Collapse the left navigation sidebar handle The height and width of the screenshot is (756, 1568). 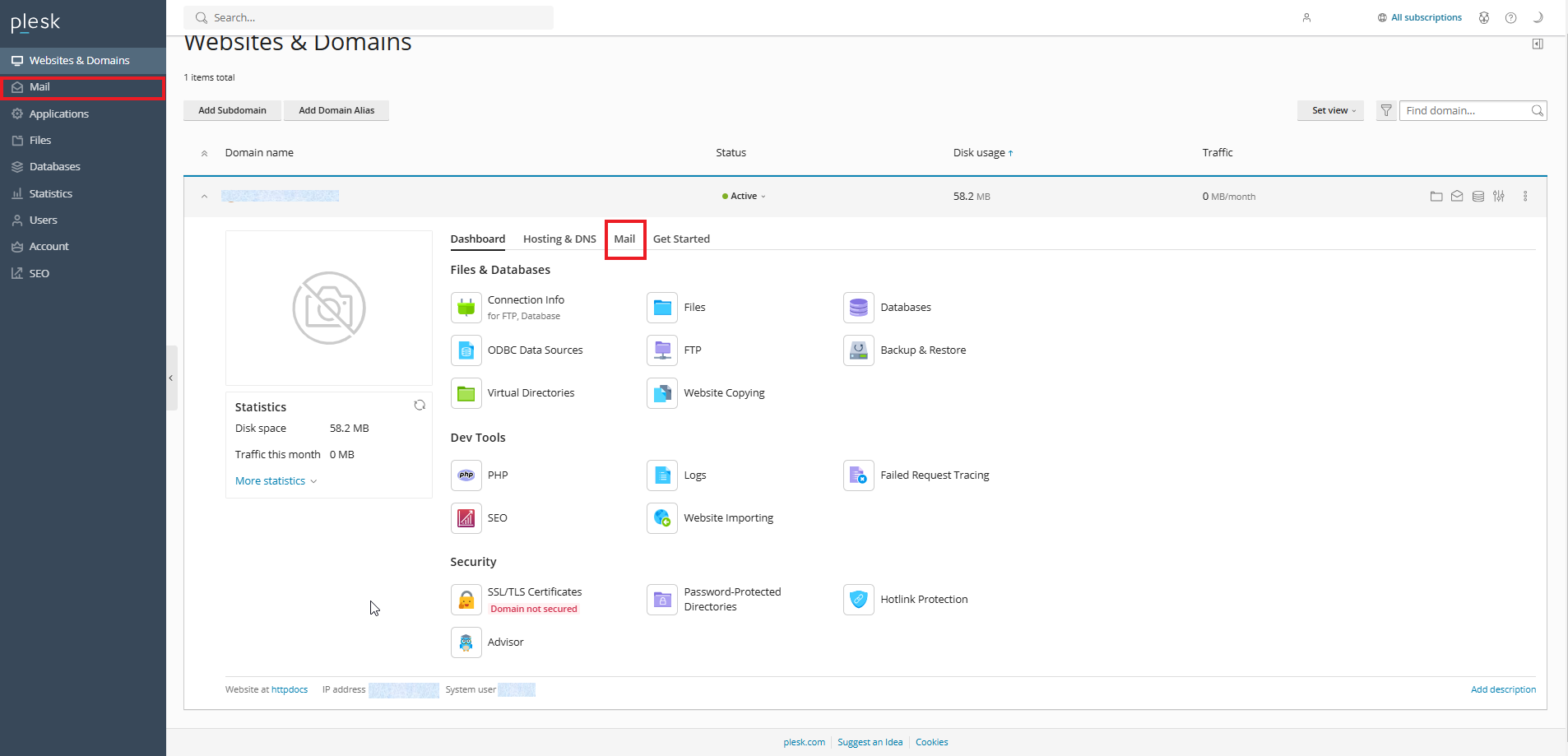(171, 378)
